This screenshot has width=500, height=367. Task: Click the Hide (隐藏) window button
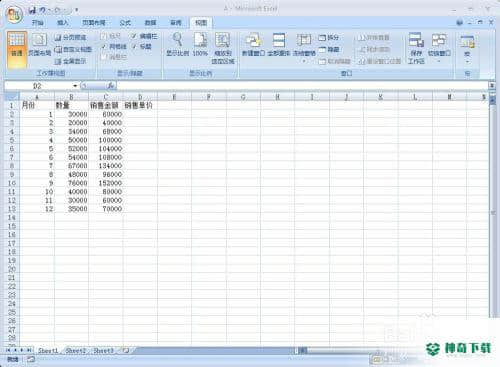(x=329, y=49)
